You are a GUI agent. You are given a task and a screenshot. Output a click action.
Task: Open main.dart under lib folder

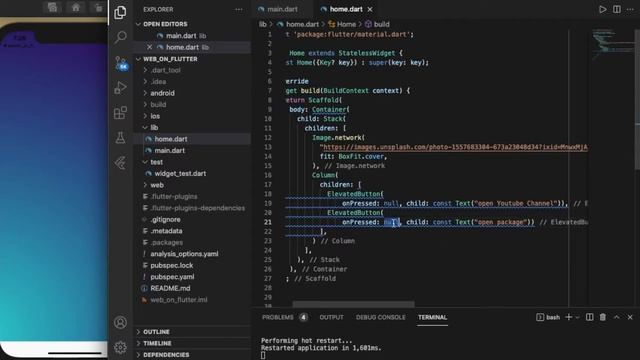(169, 151)
